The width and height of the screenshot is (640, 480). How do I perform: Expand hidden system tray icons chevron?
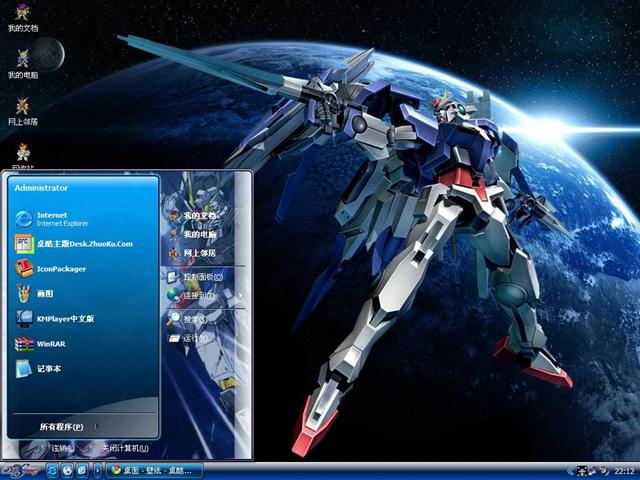click(x=570, y=471)
